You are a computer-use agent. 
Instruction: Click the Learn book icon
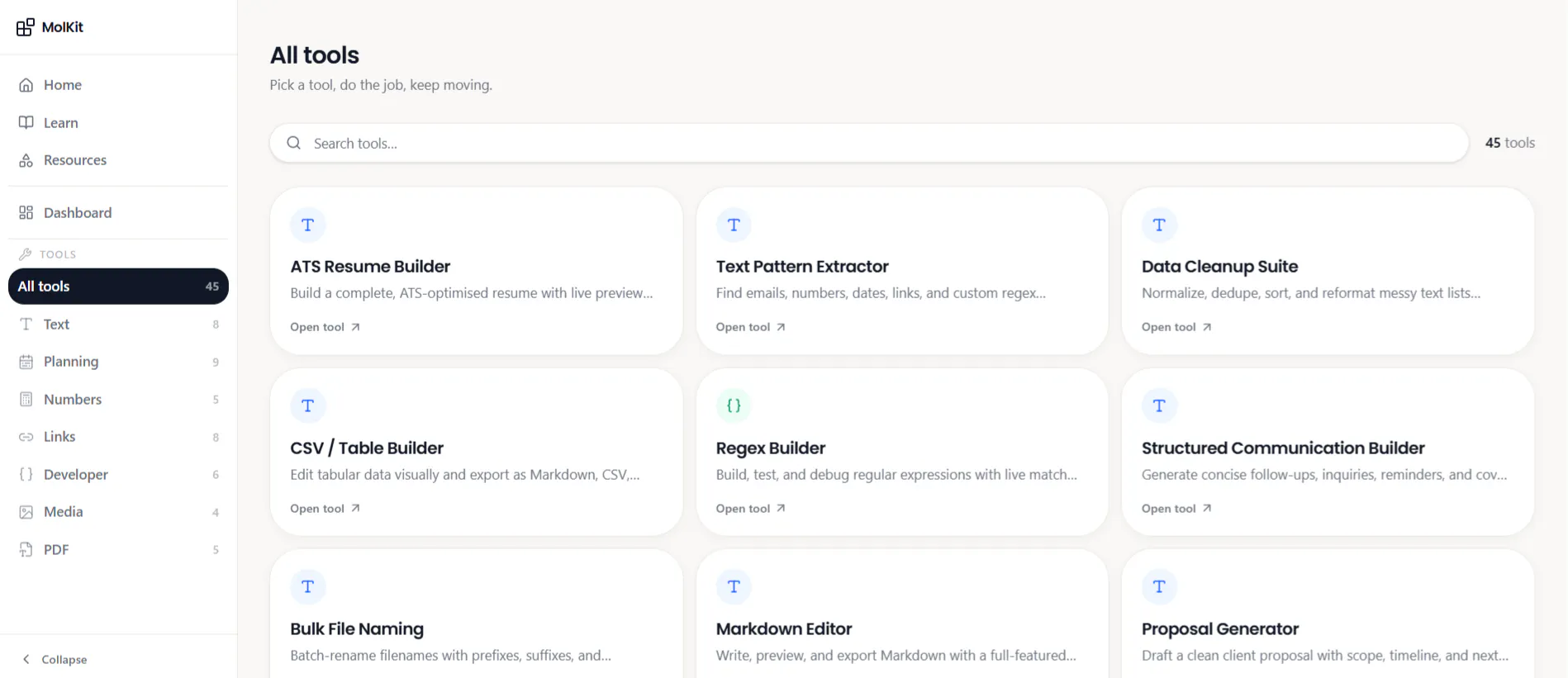point(26,122)
